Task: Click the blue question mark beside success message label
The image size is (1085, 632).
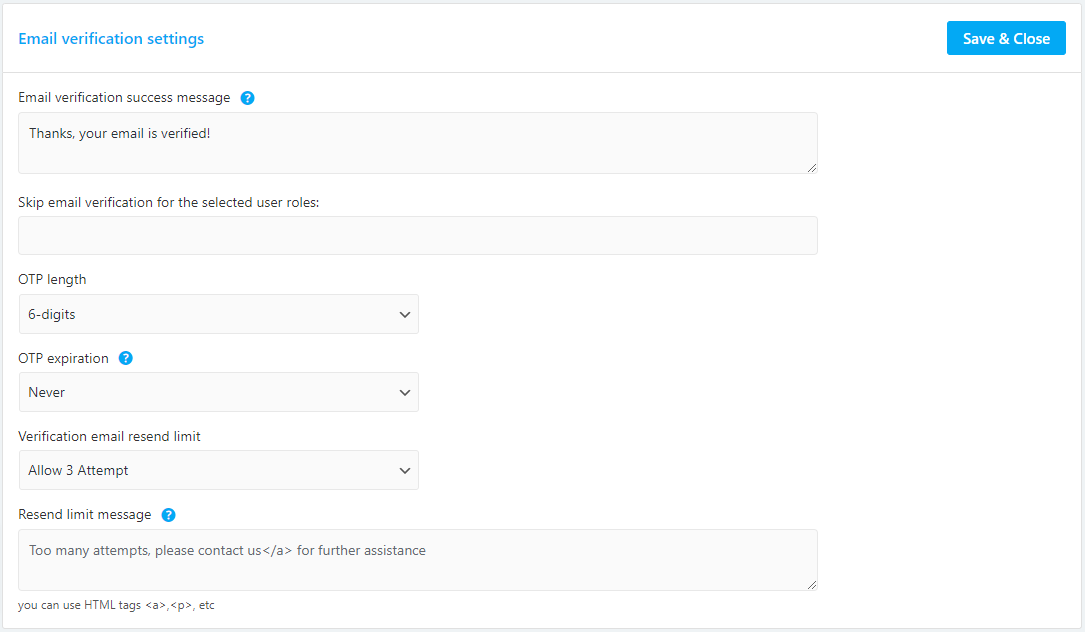Action: coord(247,97)
